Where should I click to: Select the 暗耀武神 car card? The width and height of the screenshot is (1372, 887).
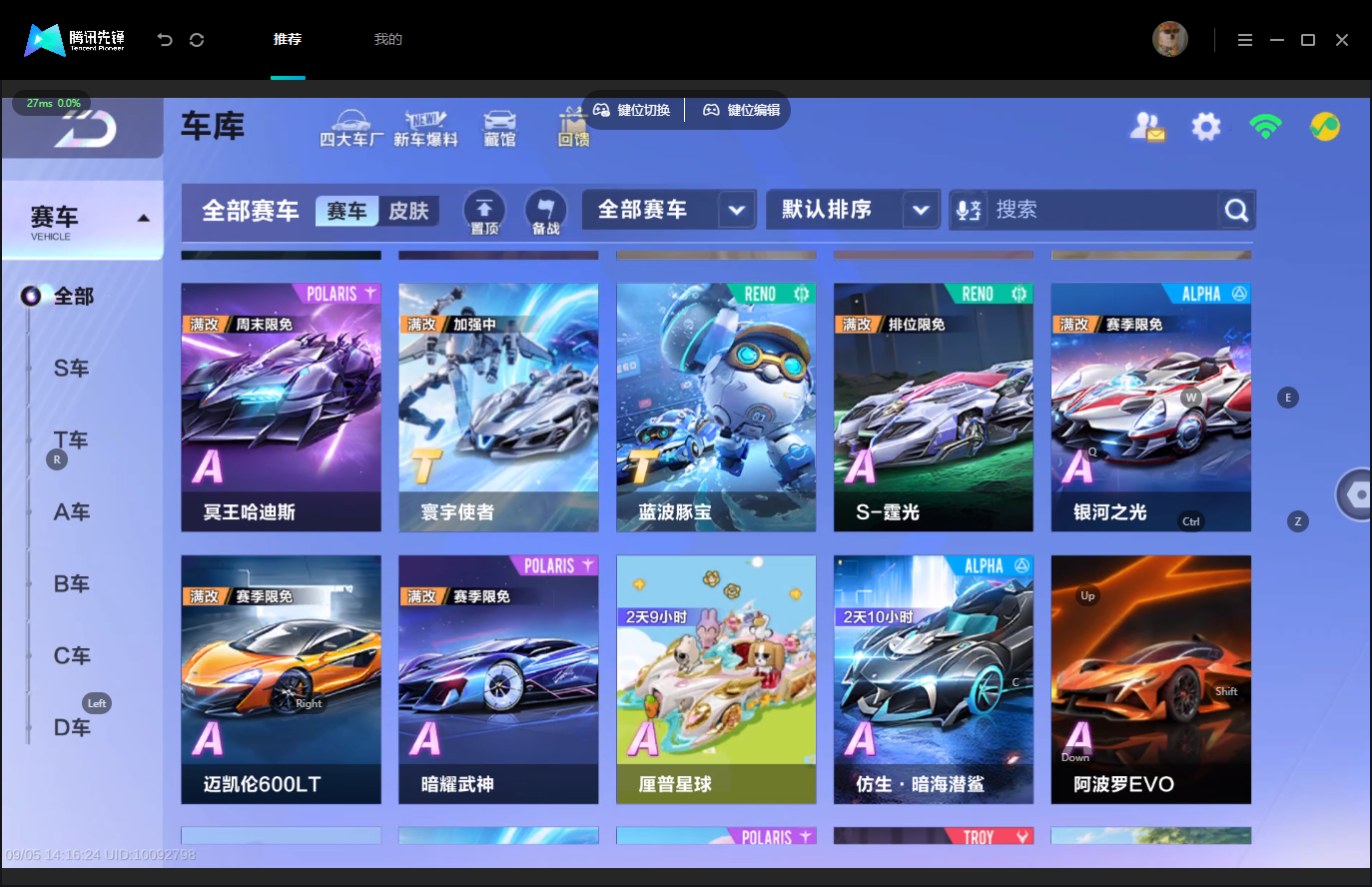(498, 679)
